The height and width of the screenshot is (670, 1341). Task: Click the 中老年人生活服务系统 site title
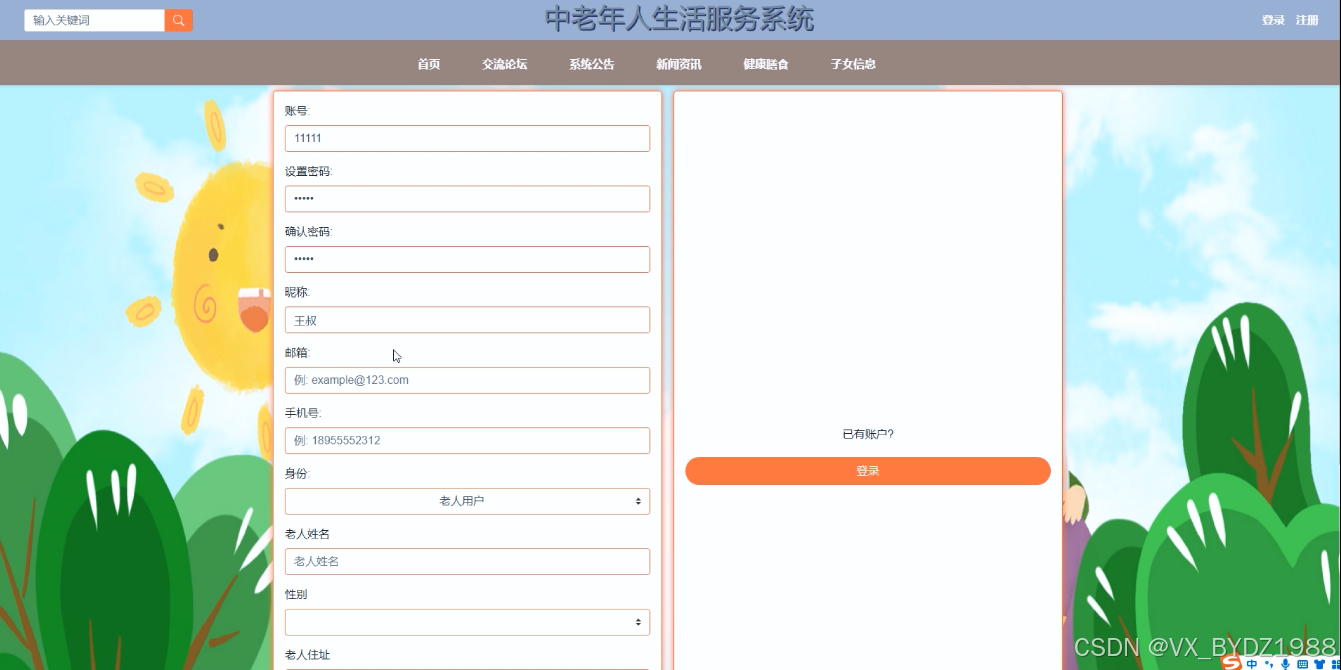click(679, 19)
